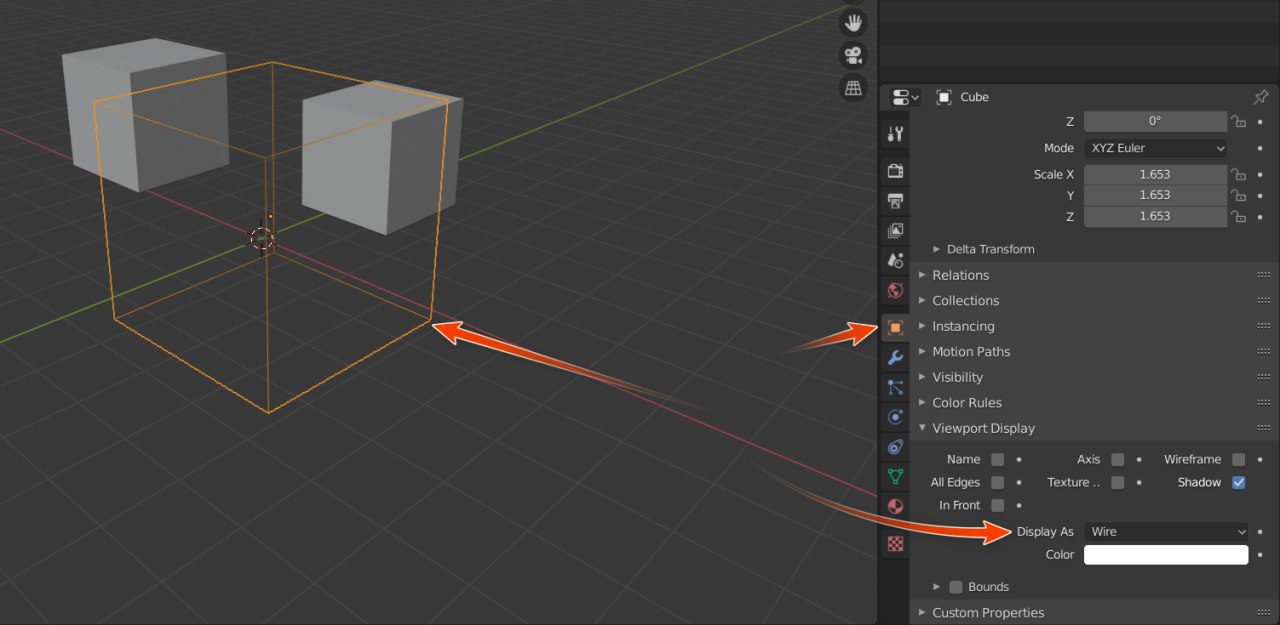Click the Scale X value field
Image resolution: width=1280 pixels, height=625 pixels.
(1155, 174)
